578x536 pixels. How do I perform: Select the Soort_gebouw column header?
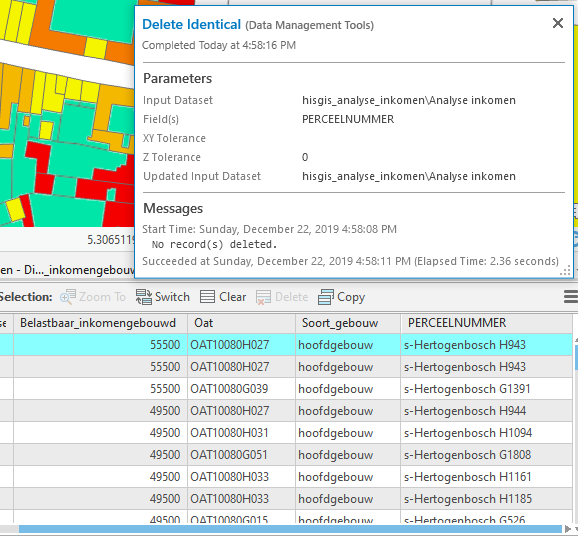(x=348, y=323)
